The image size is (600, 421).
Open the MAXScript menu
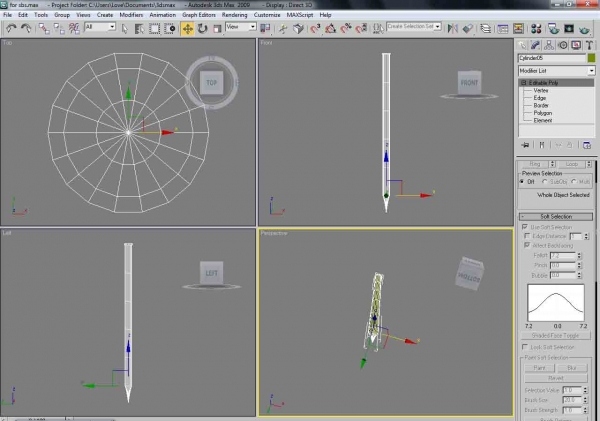coord(300,15)
